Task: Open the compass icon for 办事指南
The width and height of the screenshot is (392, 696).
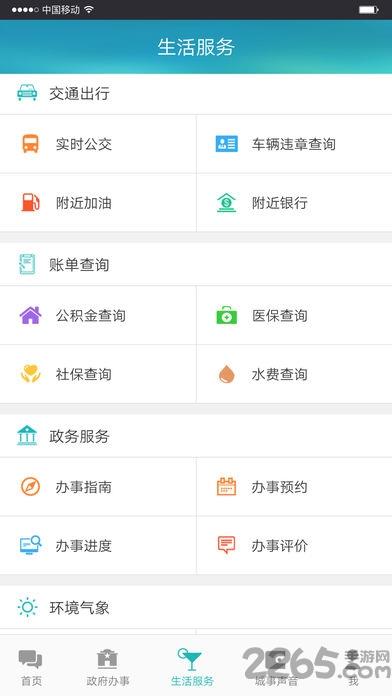Action: 31,486
